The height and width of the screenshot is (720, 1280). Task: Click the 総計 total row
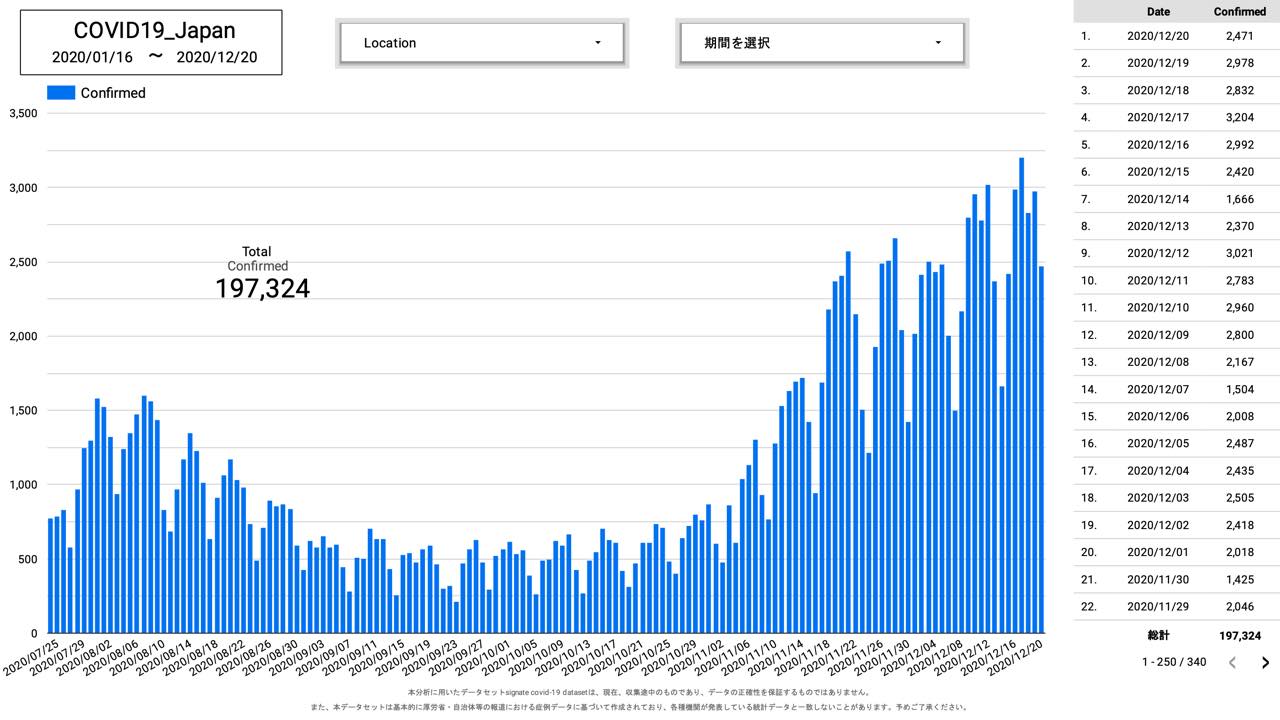coord(1176,635)
